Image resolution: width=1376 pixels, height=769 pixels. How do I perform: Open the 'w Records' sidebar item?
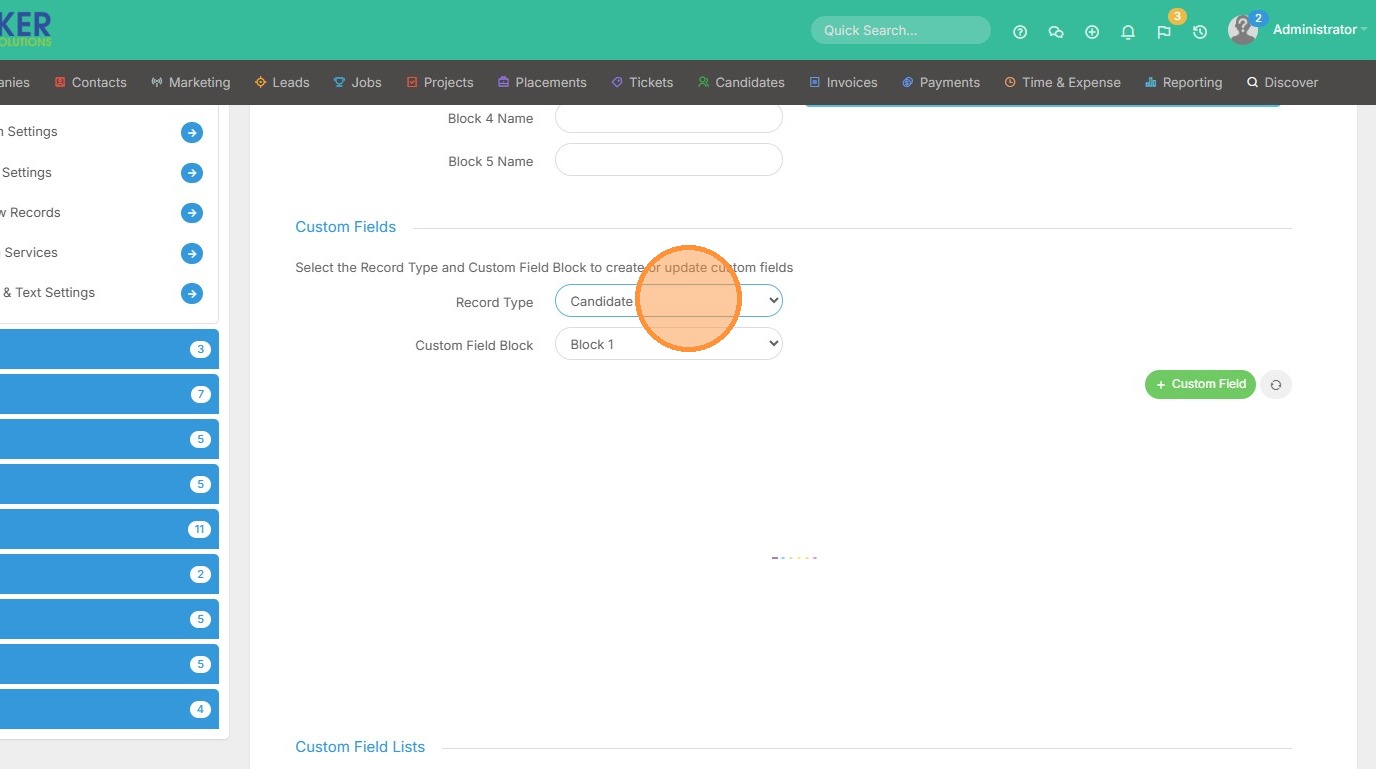(x=30, y=213)
